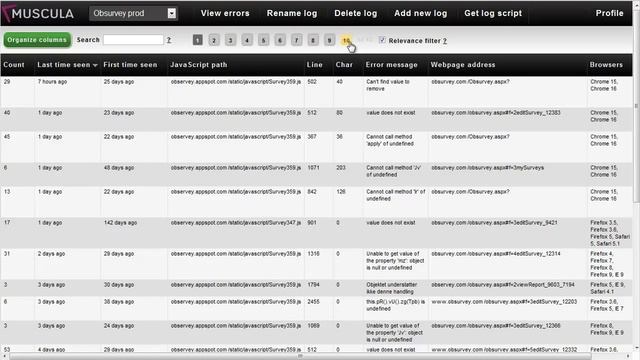
Task: Open the Search help question mark
Action: click(x=169, y=40)
